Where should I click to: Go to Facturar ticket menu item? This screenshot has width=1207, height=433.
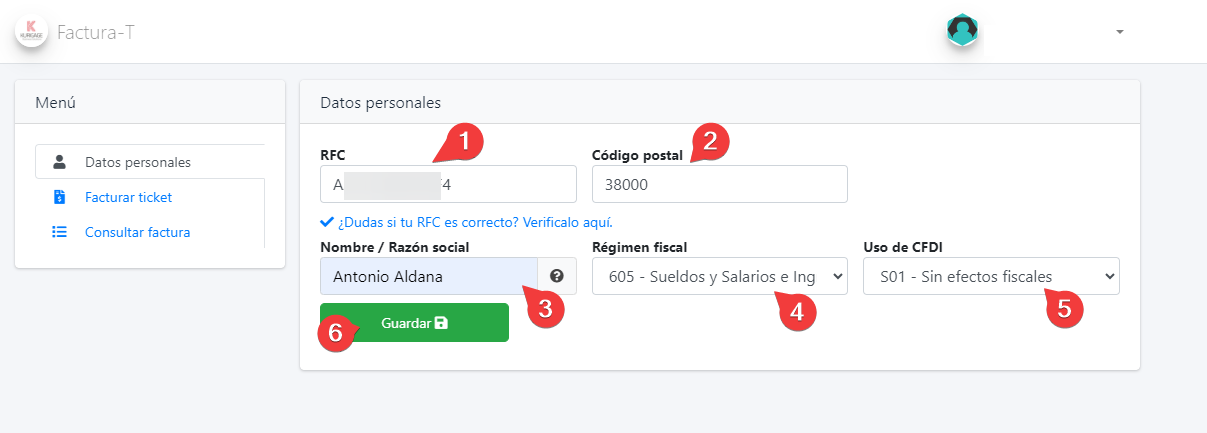tap(128, 197)
